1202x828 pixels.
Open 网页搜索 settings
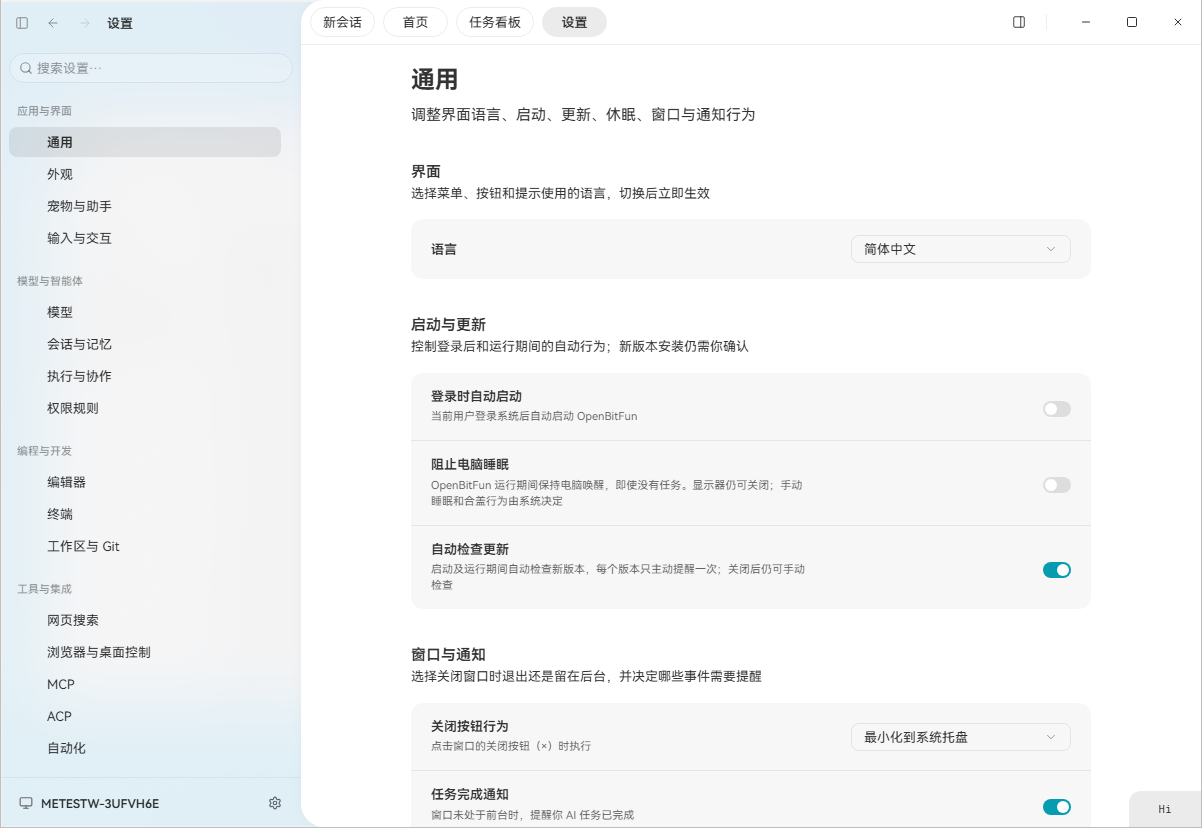(145, 620)
